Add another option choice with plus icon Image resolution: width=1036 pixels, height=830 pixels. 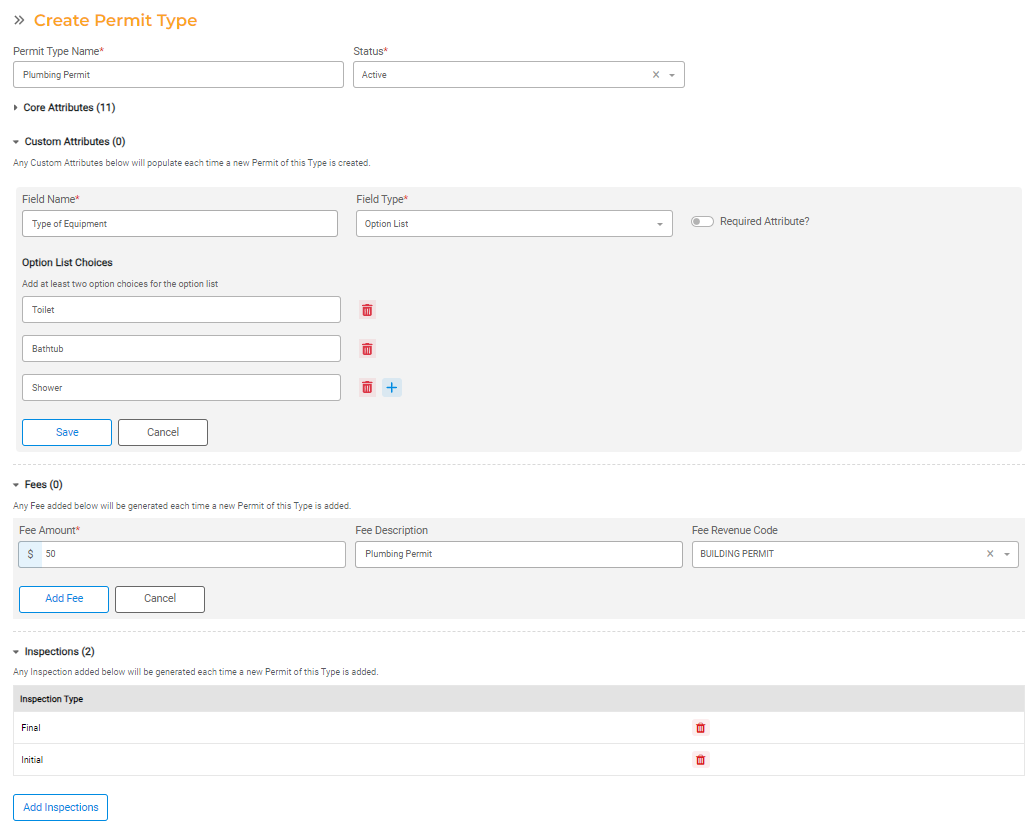(392, 388)
